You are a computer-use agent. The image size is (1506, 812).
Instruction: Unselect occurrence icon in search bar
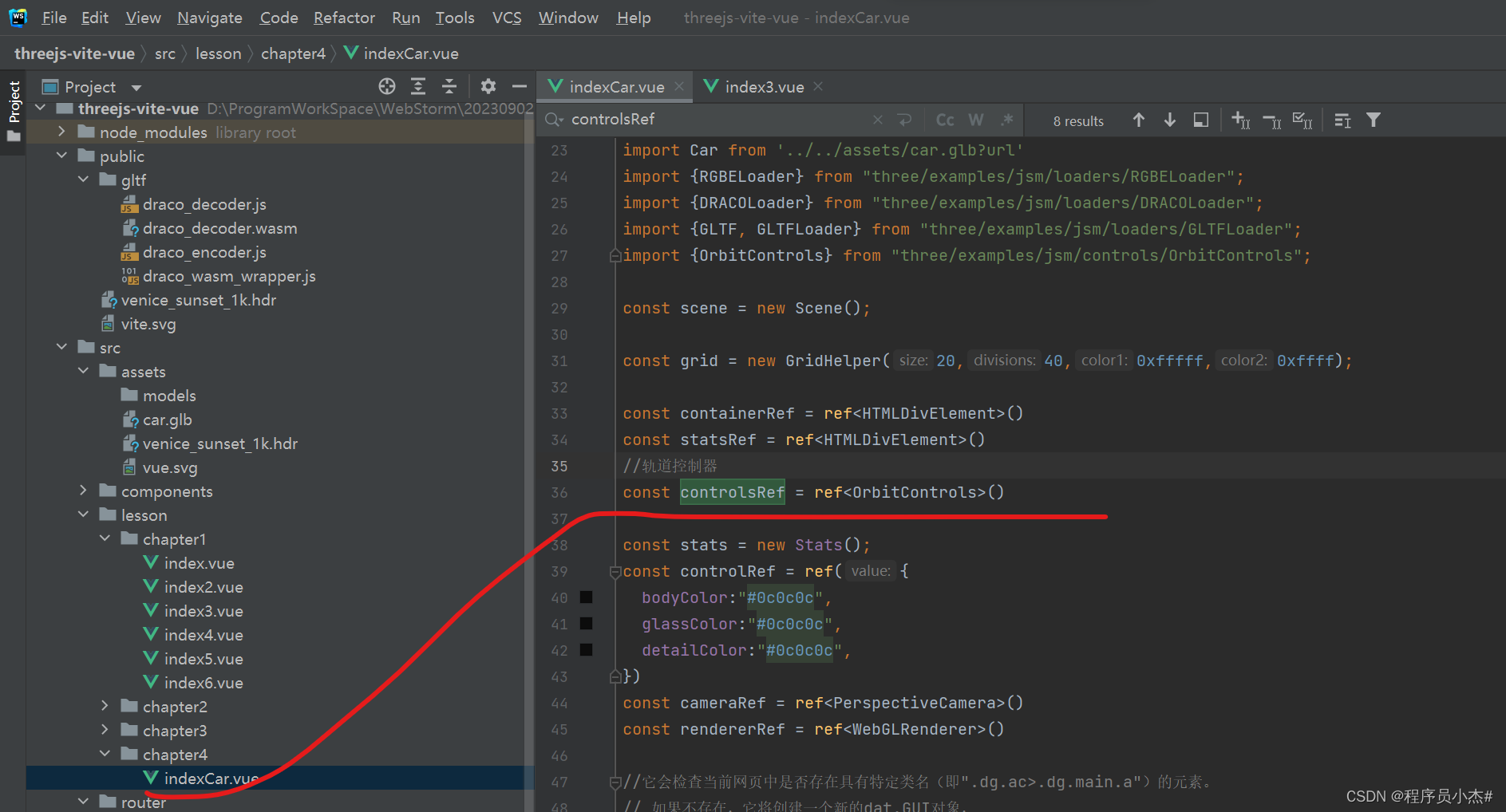[1272, 120]
